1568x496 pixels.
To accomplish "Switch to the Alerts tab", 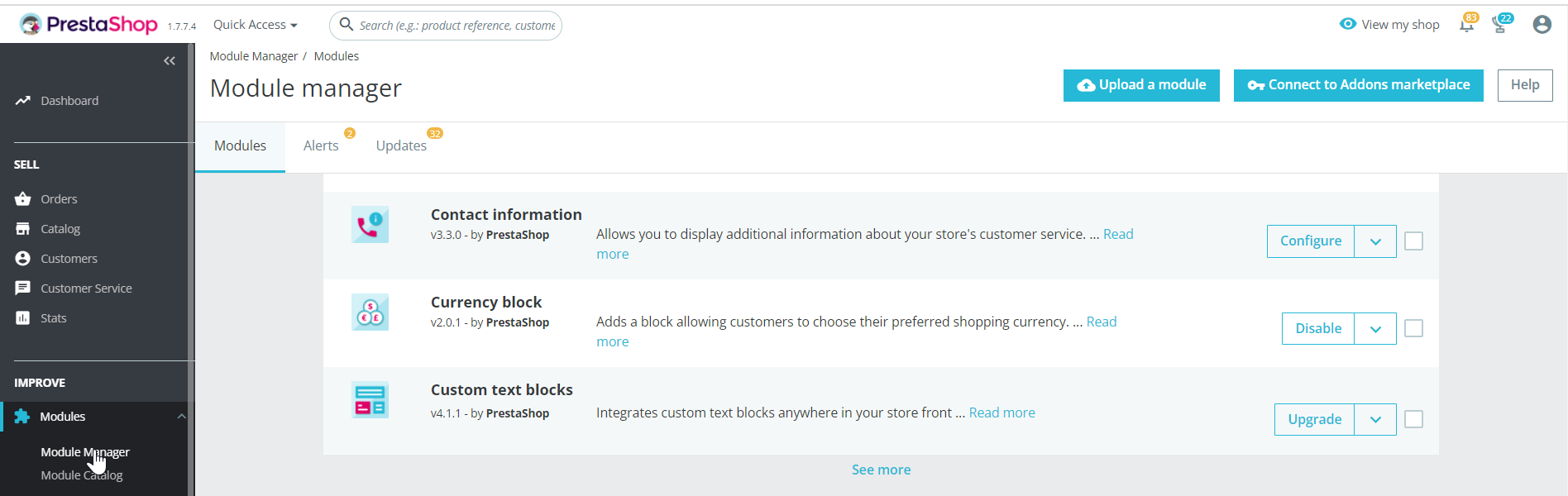I will pyautogui.click(x=321, y=146).
